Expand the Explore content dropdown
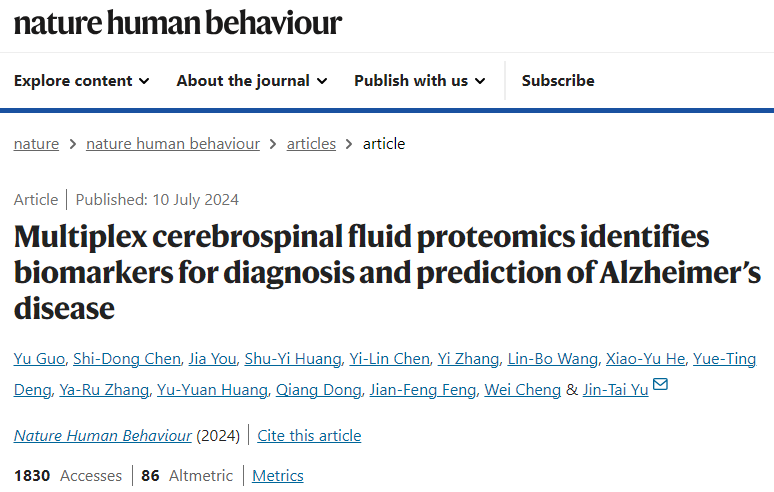 (81, 80)
